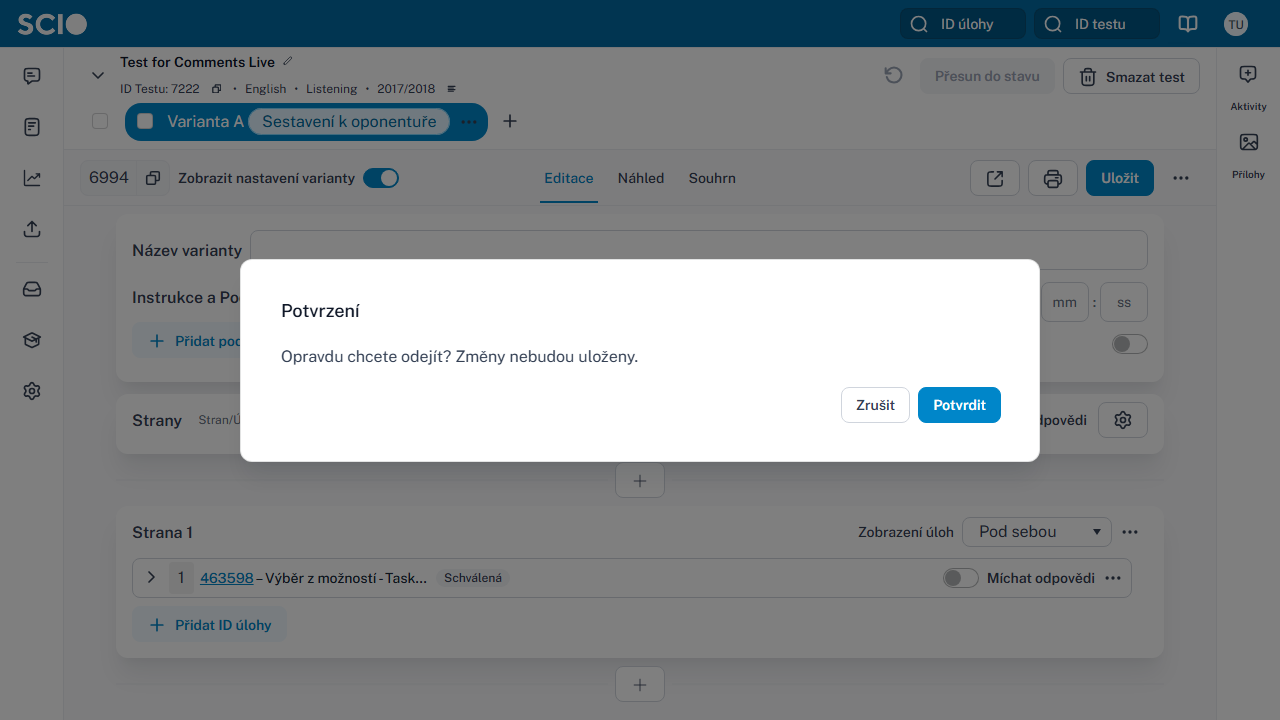Add page with plus above Strana 1
Image resolution: width=1280 pixels, height=720 pixels.
640,480
